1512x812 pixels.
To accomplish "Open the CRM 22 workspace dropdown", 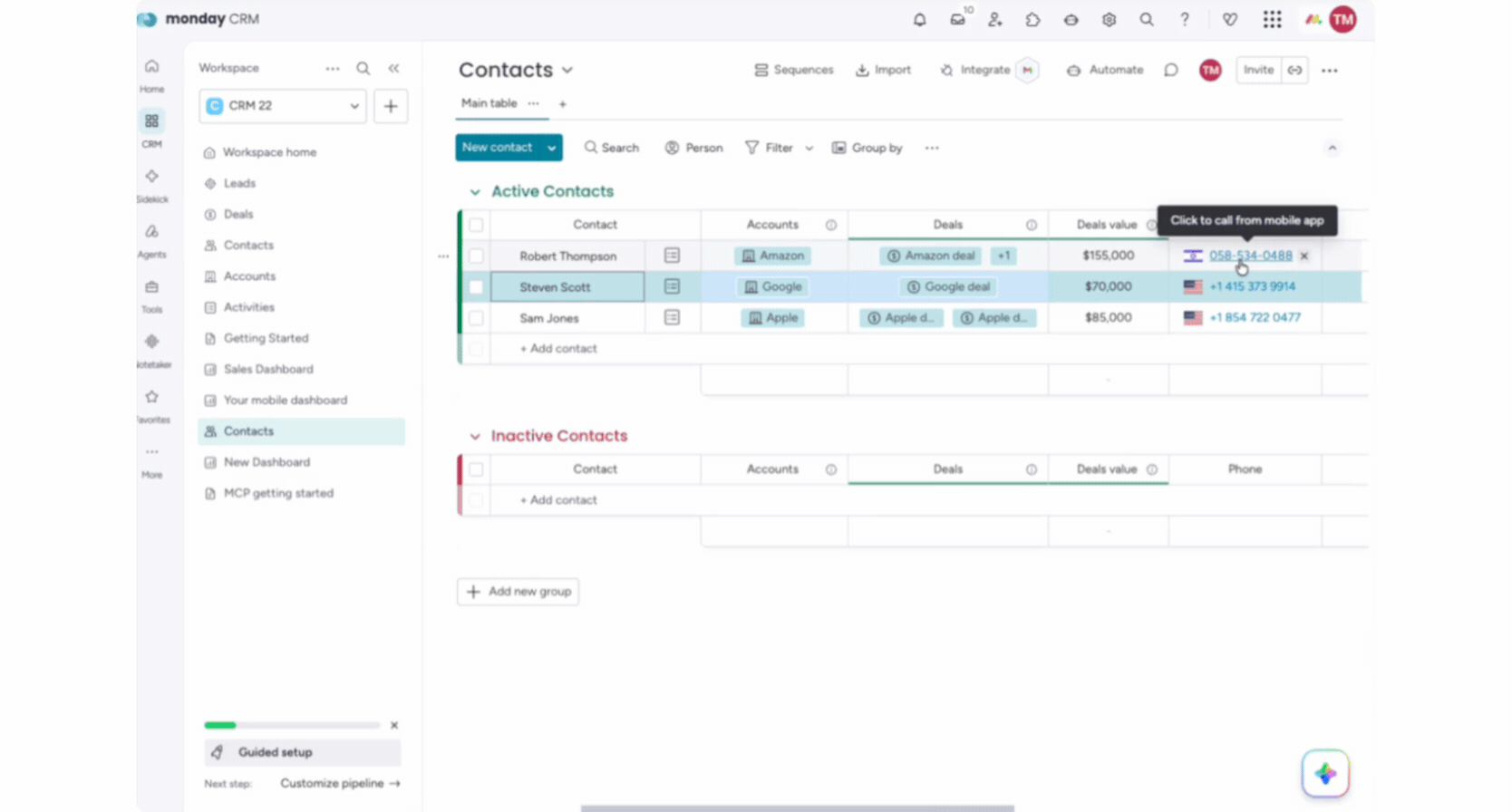I will (283, 106).
